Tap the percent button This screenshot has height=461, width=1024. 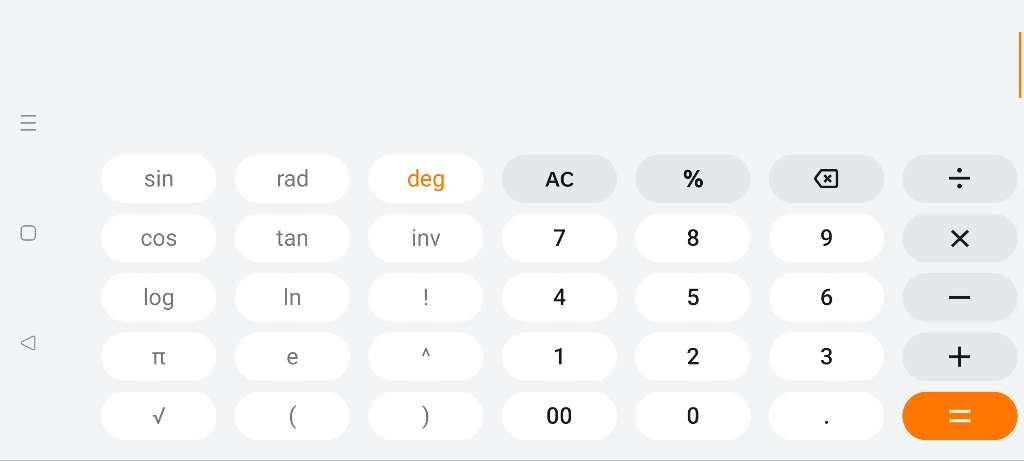[x=693, y=179]
